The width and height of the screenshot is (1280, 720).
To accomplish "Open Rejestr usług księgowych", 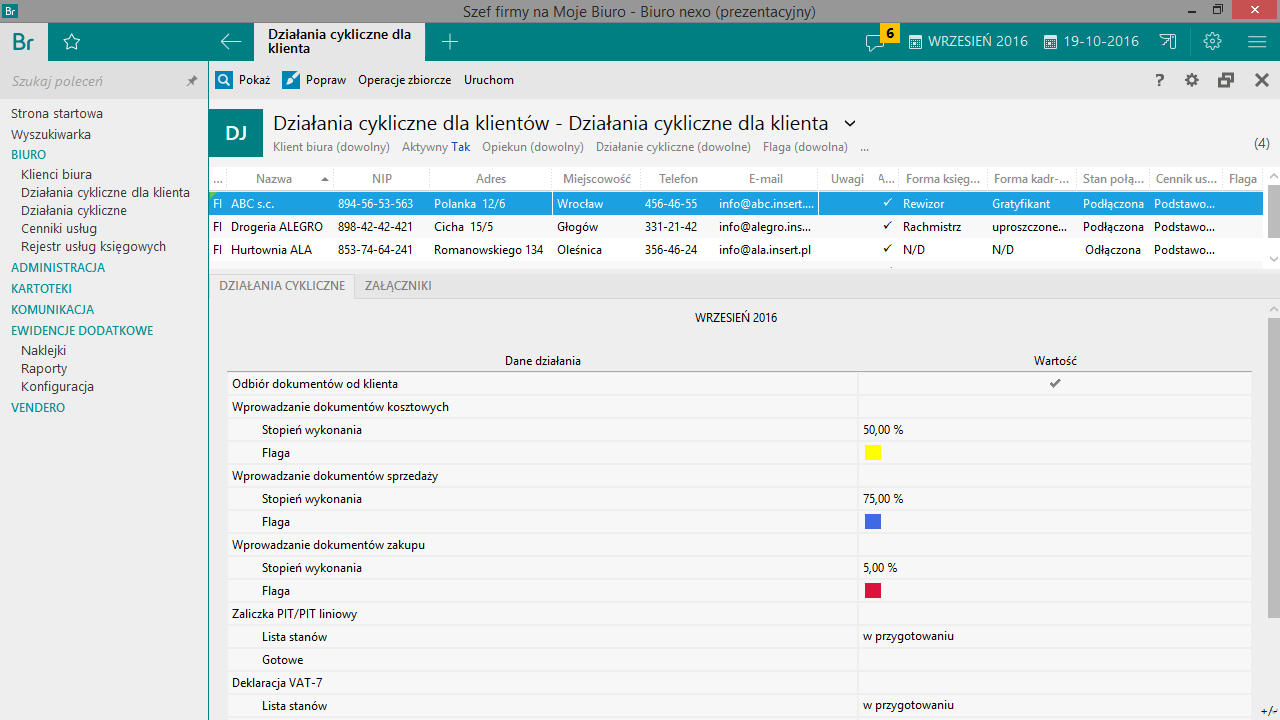I will (x=93, y=247).
